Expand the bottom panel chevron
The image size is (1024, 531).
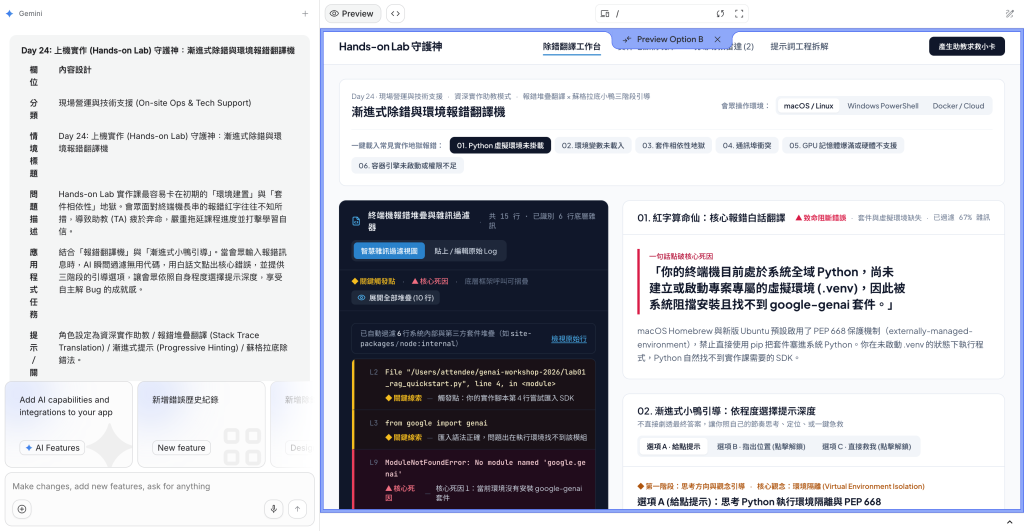[x=1010, y=522]
